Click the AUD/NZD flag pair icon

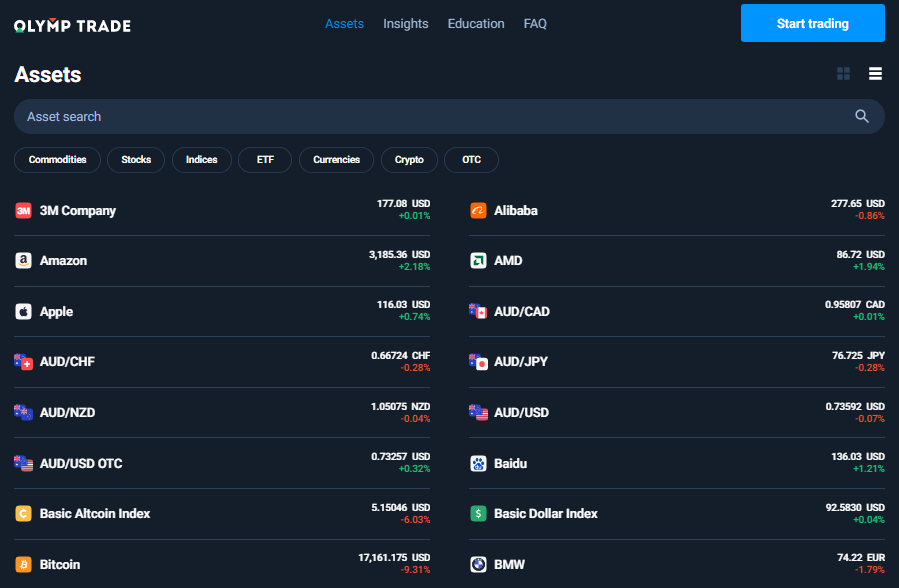click(x=24, y=413)
